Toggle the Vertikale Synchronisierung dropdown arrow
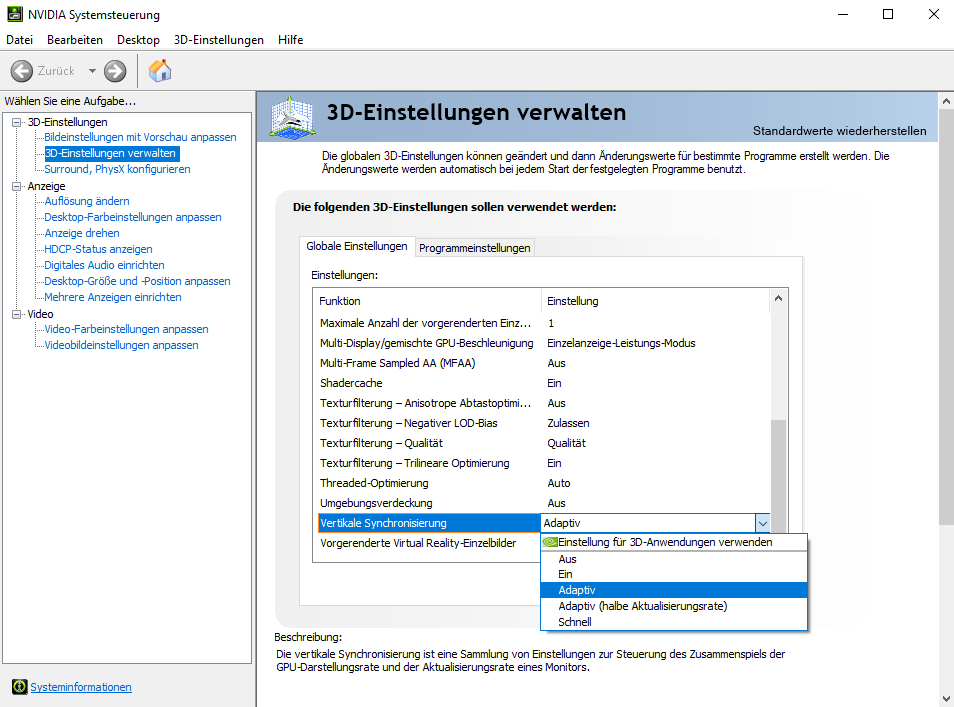954x707 pixels. point(762,523)
